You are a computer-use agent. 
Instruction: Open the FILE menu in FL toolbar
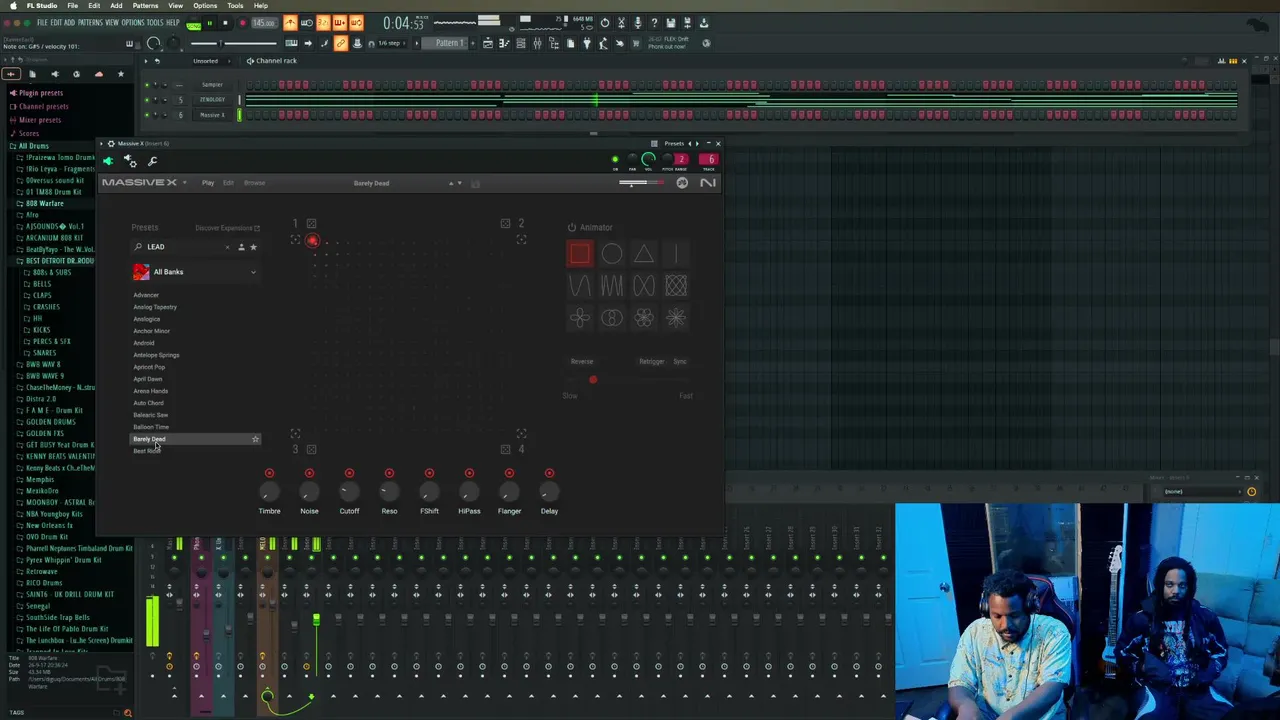click(42, 22)
